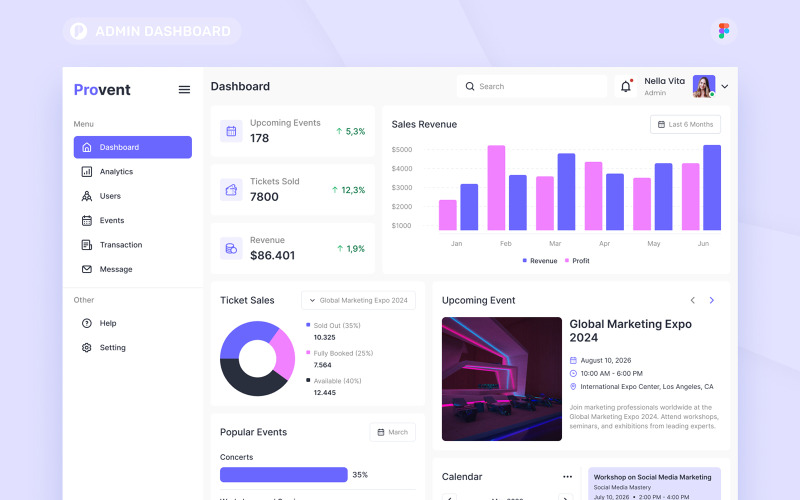
Task: Go to next upcoming event arrow
Action: click(711, 300)
